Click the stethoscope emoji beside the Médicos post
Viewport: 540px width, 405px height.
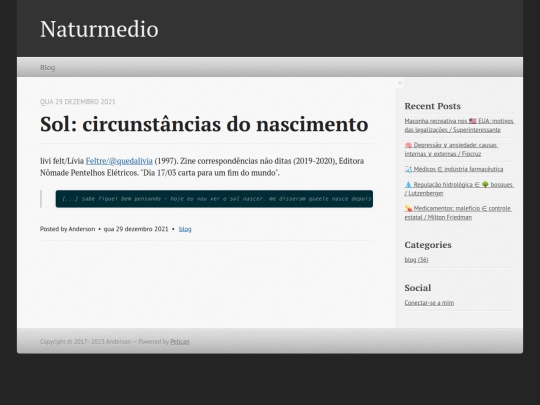408,169
